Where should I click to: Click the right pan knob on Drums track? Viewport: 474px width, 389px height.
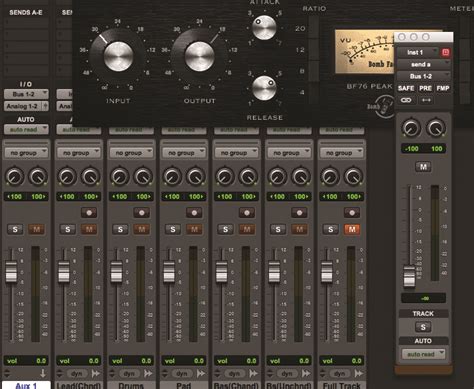143,176
